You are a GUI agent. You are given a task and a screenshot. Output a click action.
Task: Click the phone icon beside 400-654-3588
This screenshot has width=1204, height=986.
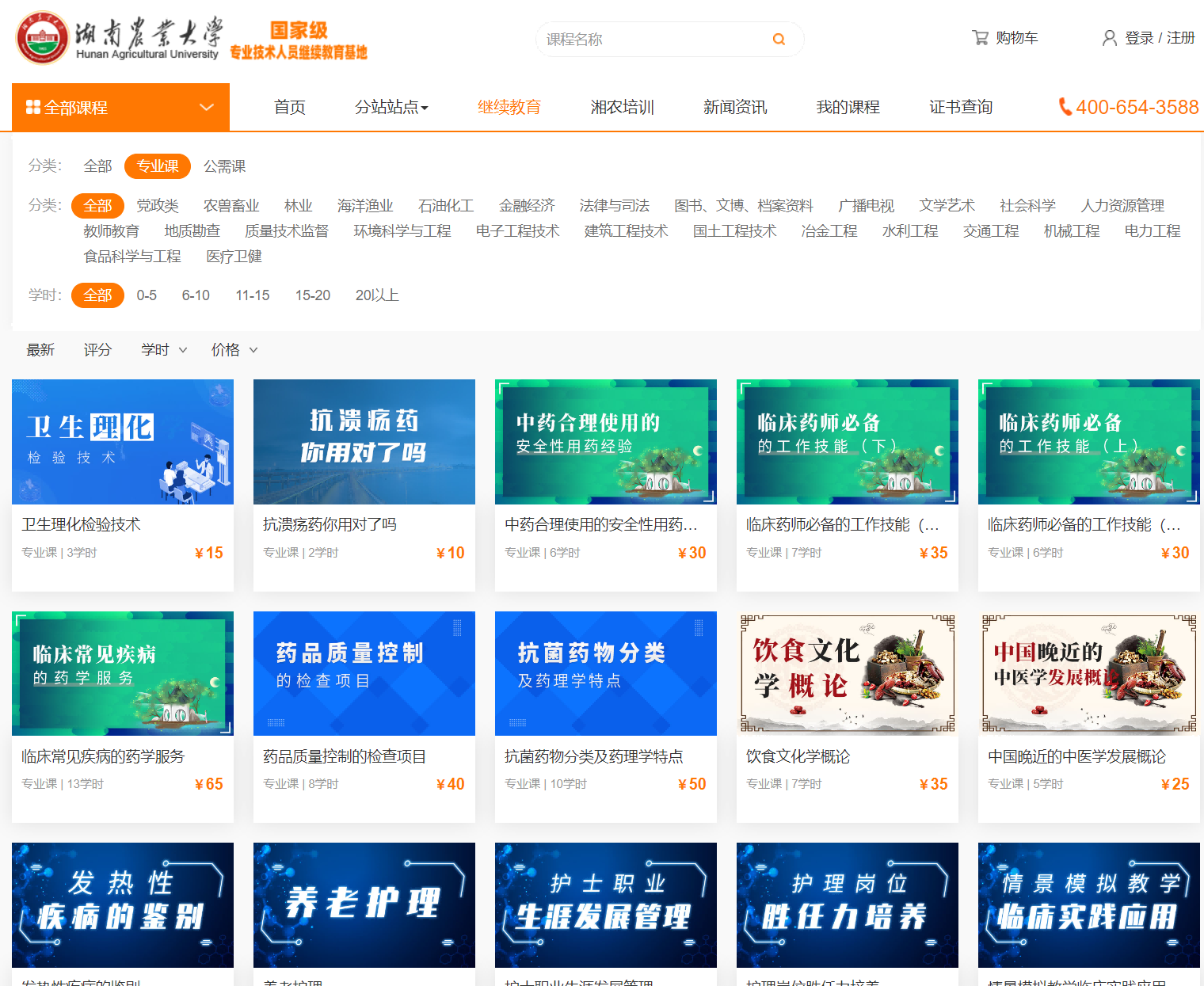[1065, 107]
